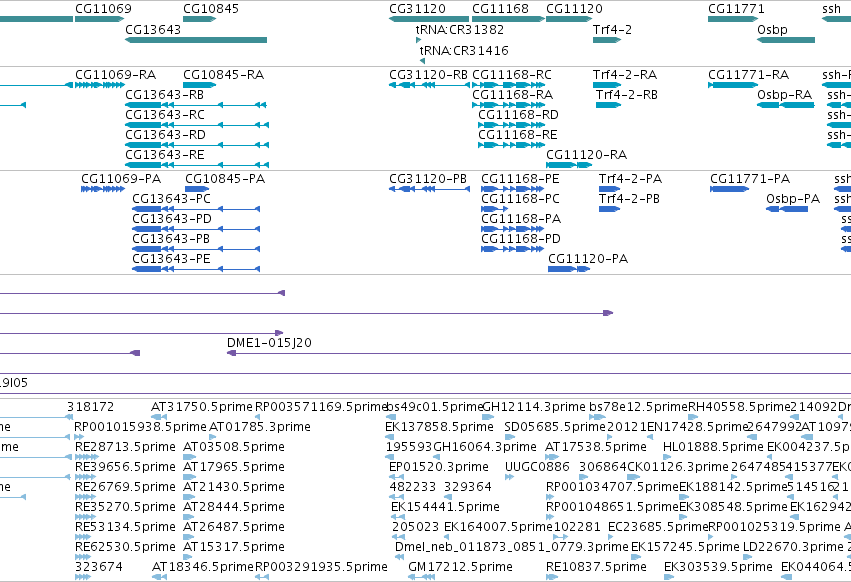The image size is (851, 582).
Task: Select EST EK137858.5prime
Action: click(439, 427)
